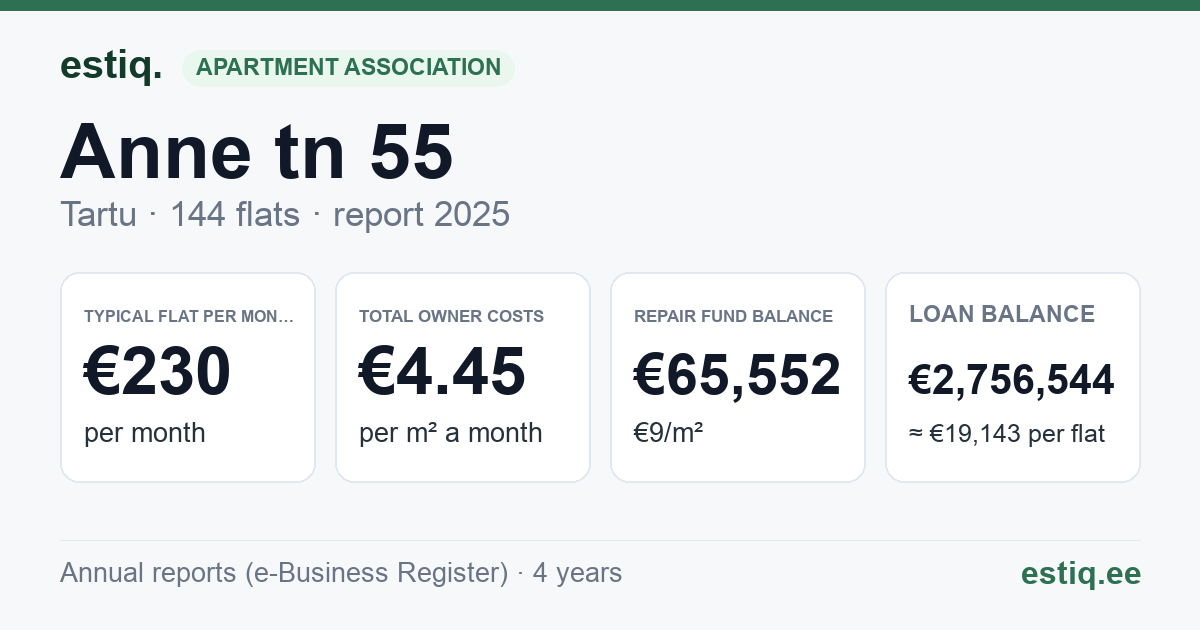Select the APARTMENT ASSOCIATION badge
This screenshot has width=1200, height=630.
(x=348, y=68)
